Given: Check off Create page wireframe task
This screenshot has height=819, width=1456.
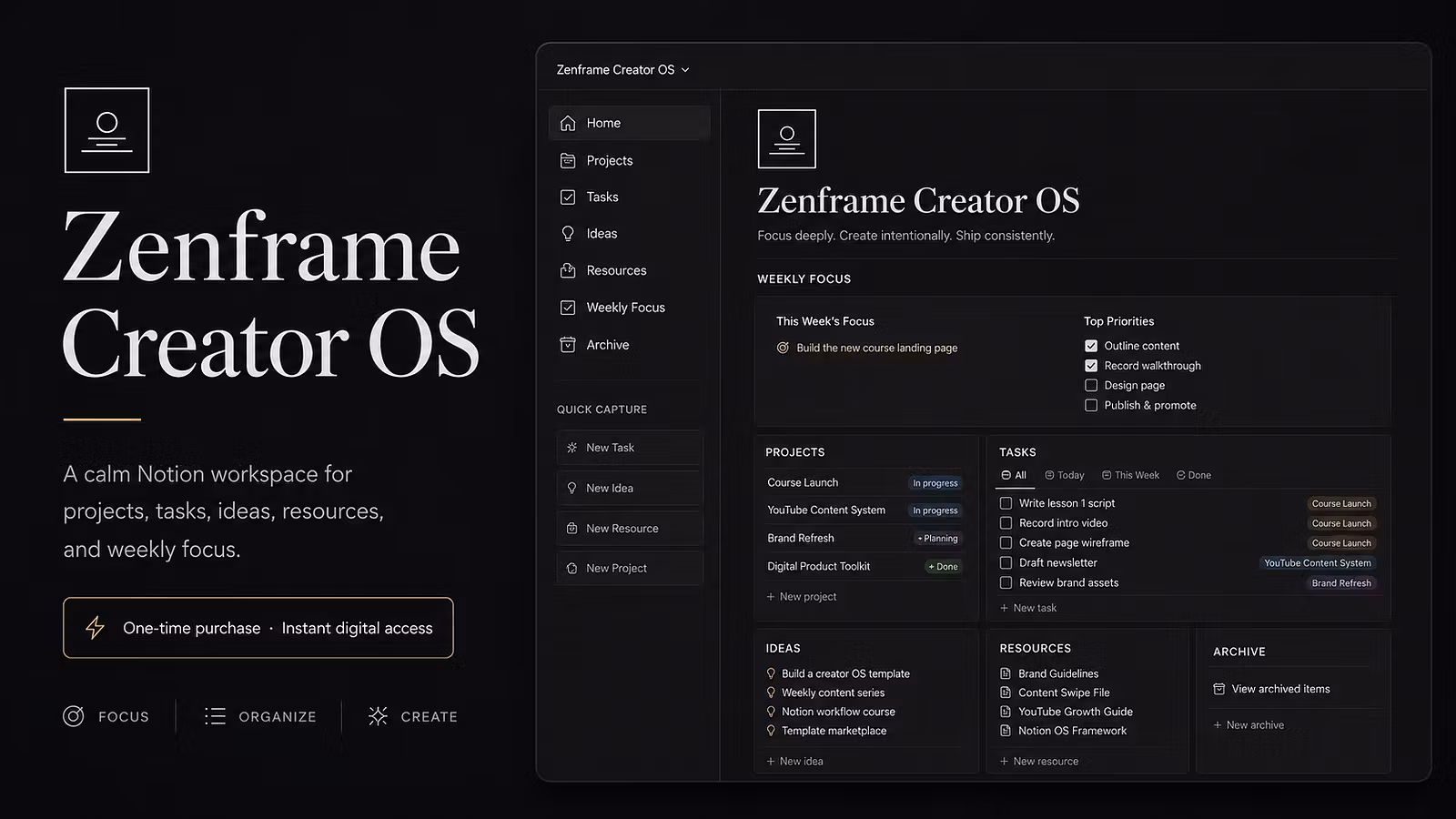Looking at the screenshot, I should tap(1006, 543).
